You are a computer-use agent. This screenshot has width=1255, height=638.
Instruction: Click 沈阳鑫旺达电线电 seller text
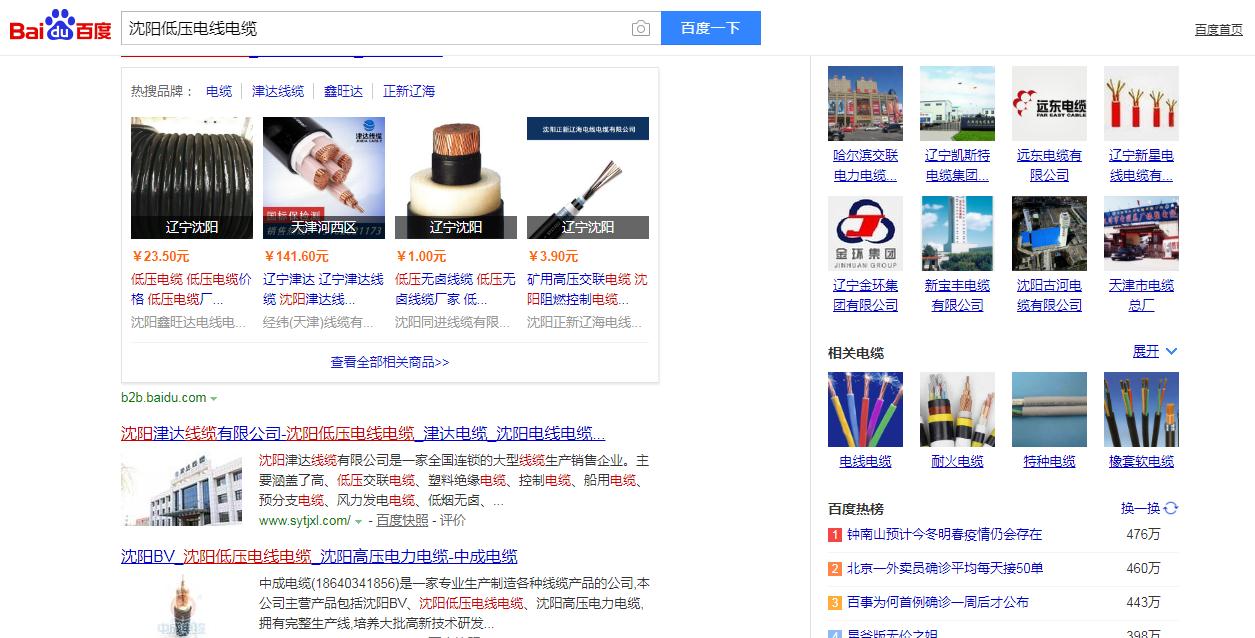(x=189, y=322)
